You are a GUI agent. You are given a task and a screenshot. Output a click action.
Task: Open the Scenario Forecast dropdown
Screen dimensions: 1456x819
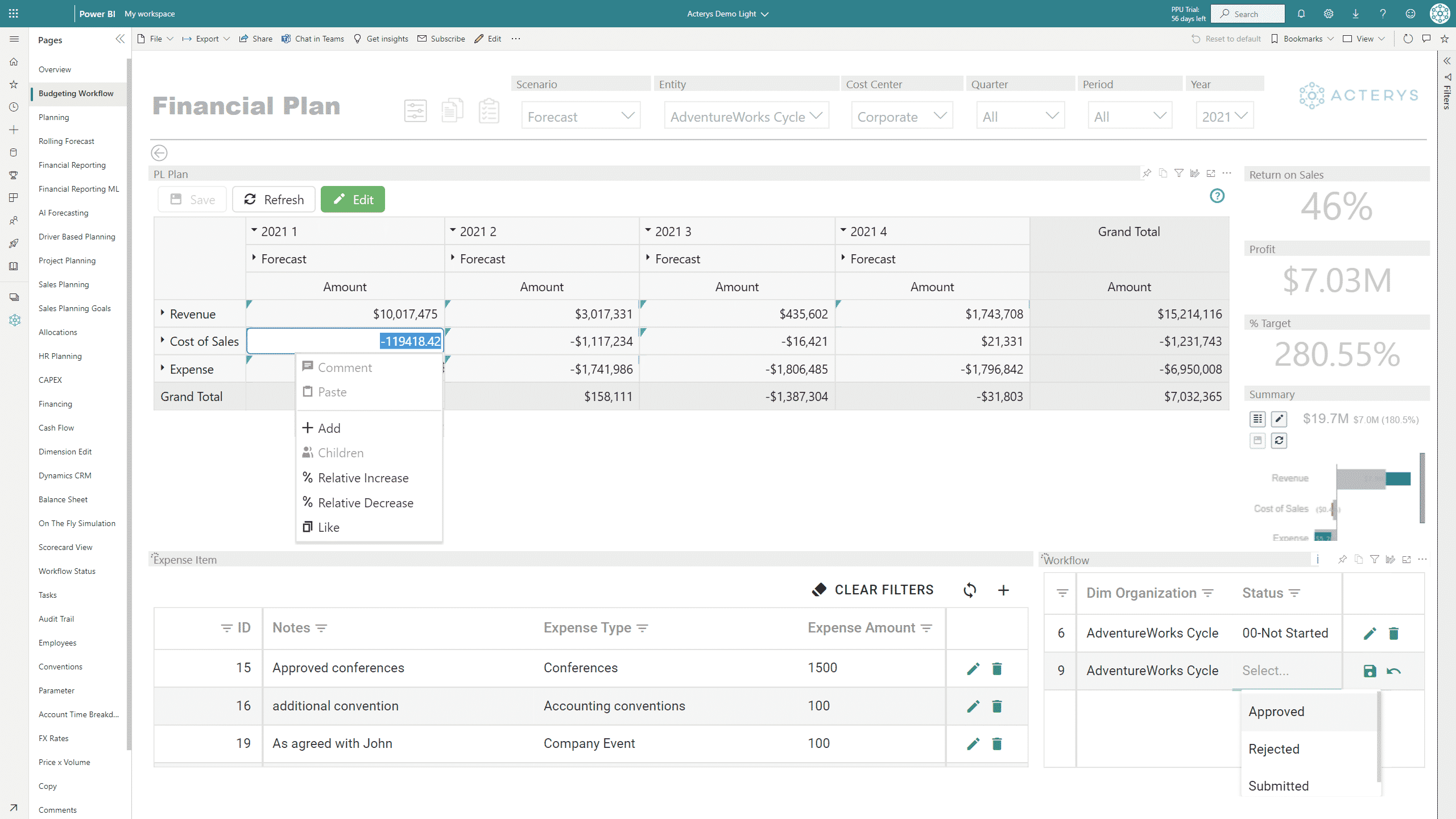tap(580, 116)
